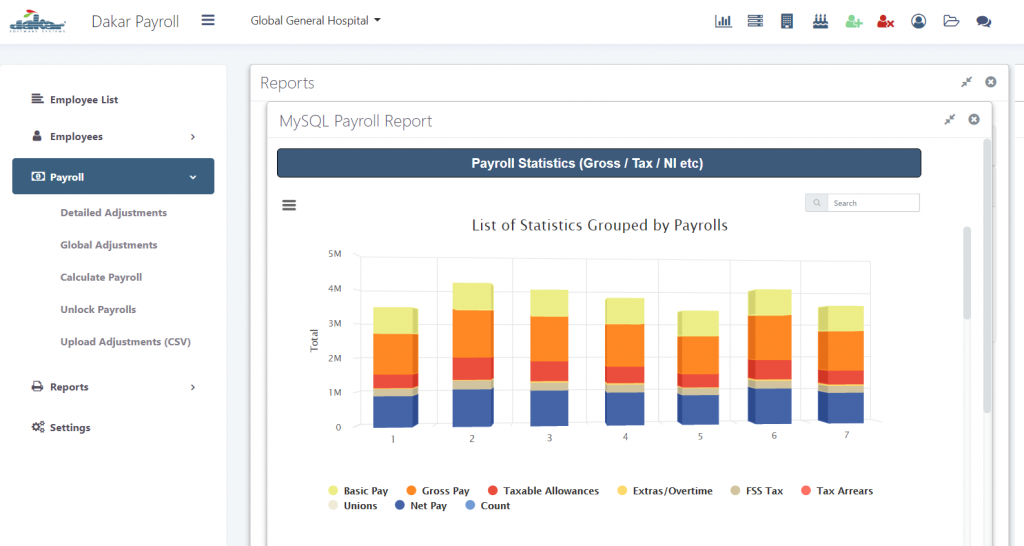Expand the Employees sidebar section
Screen dimensions: 1024x546
(x=113, y=136)
